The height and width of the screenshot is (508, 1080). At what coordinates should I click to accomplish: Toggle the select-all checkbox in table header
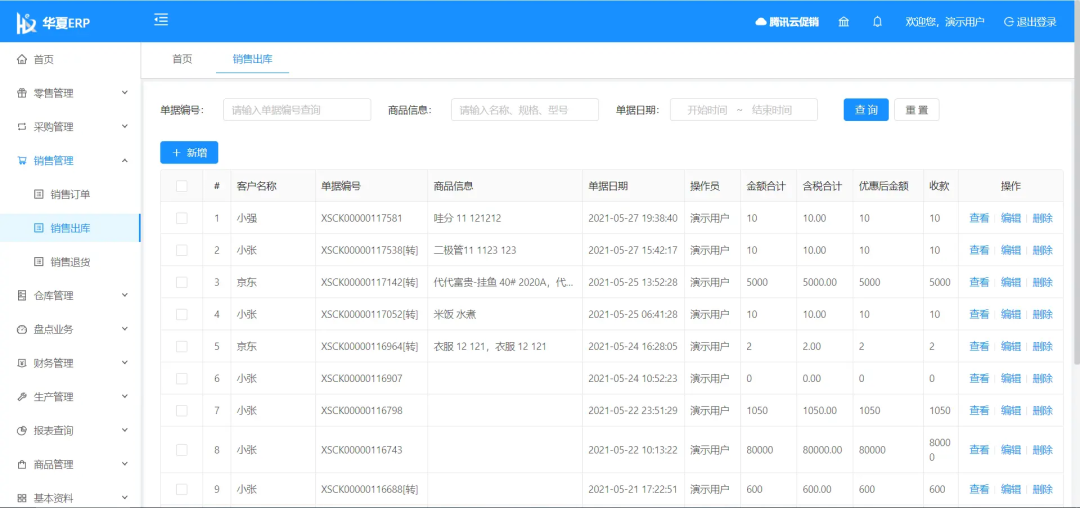point(181,186)
